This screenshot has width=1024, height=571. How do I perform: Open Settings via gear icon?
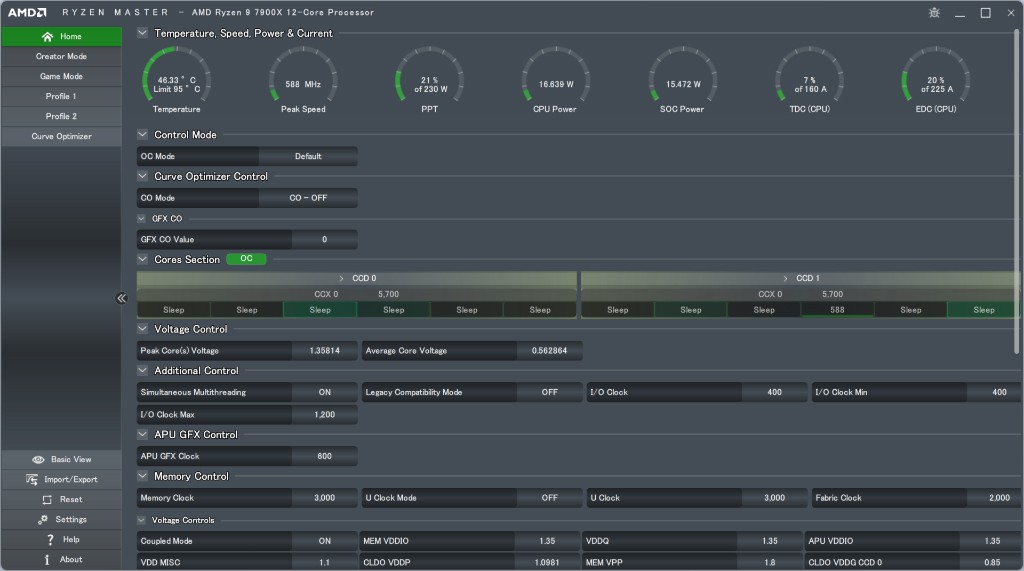click(43, 520)
